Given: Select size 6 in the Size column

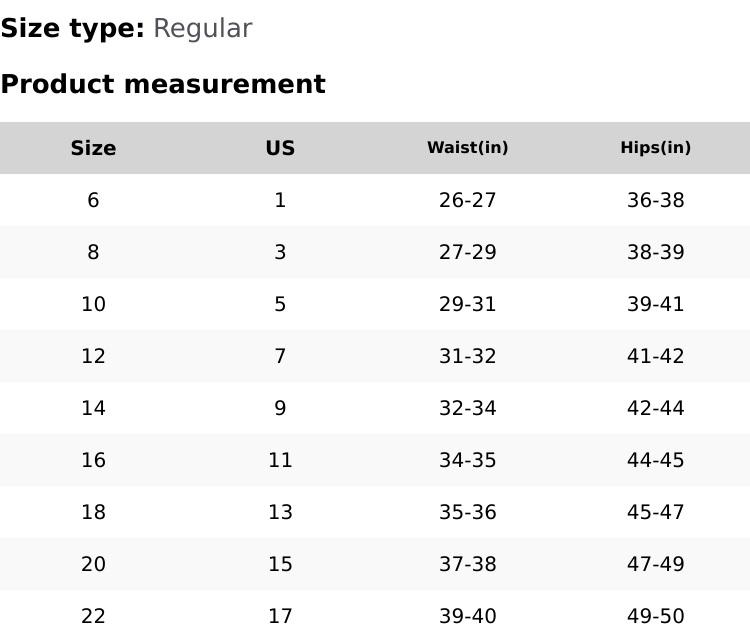Looking at the screenshot, I should pos(93,200).
